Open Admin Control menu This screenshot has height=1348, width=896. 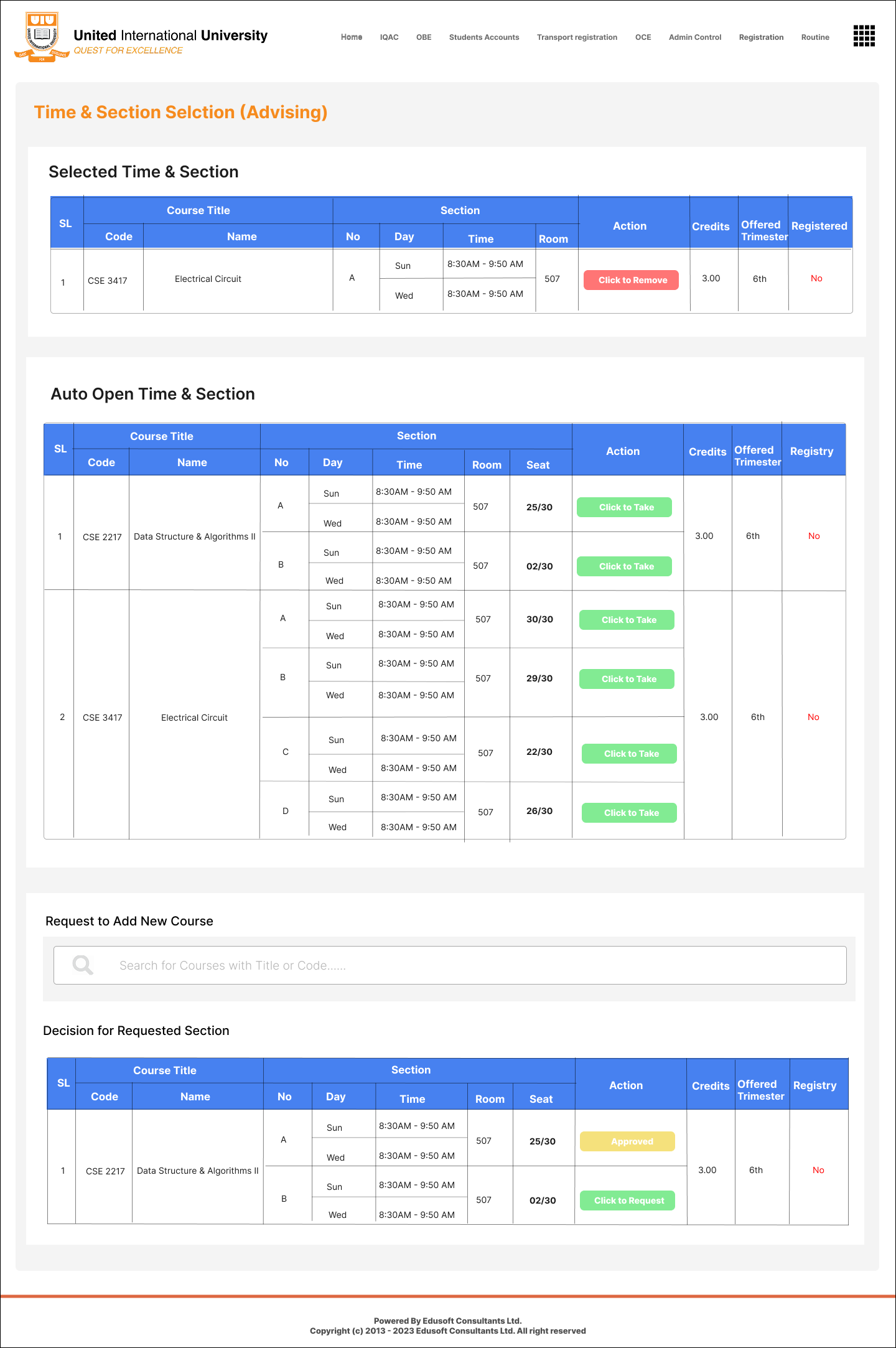[694, 37]
